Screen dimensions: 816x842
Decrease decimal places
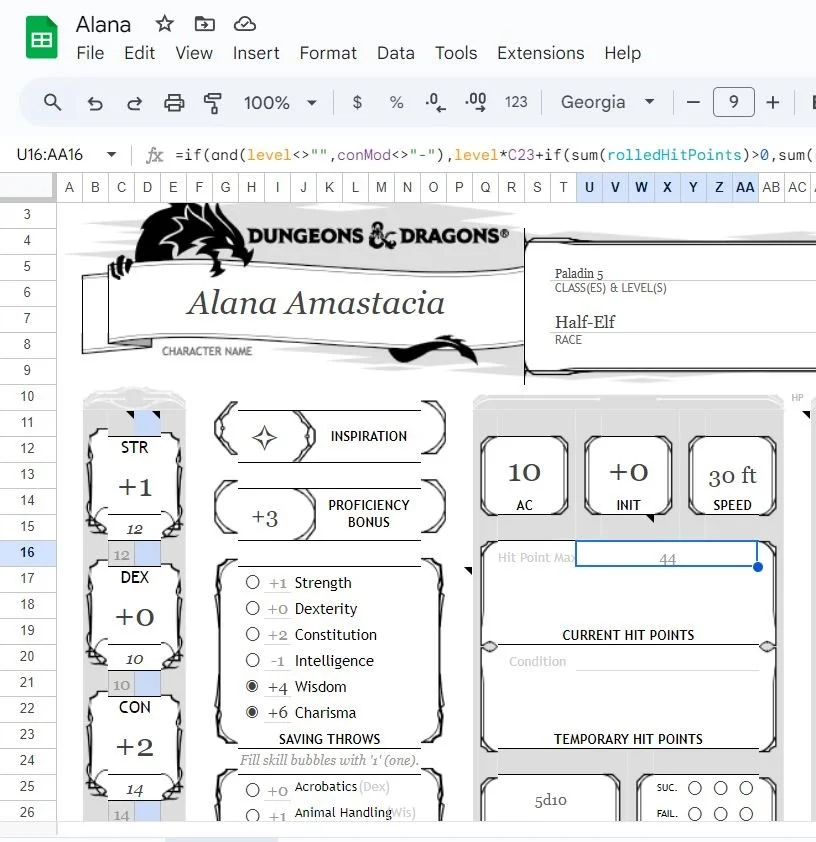(435, 102)
